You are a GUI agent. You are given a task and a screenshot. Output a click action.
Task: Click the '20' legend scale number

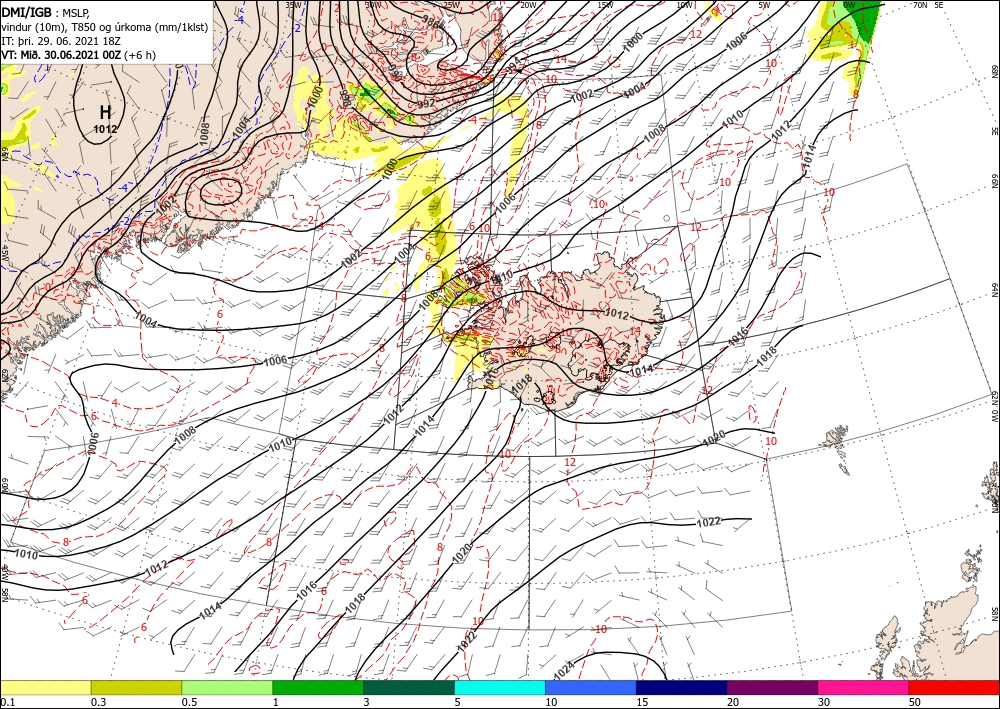[x=733, y=702]
